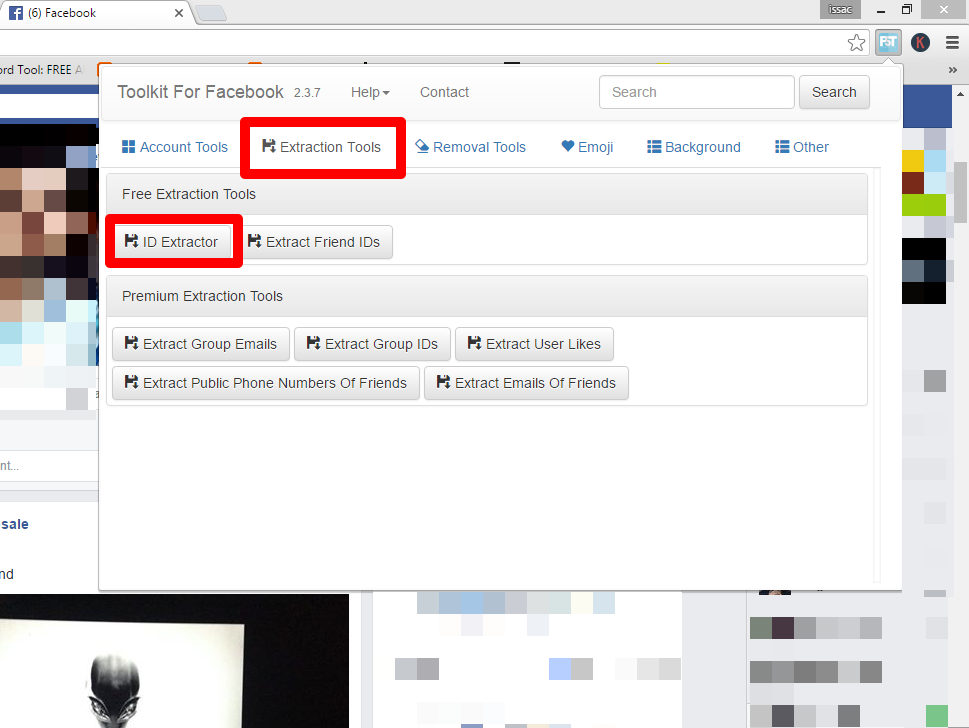Click the ID Extractor button

pyautogui.click(x=172, y=242)
